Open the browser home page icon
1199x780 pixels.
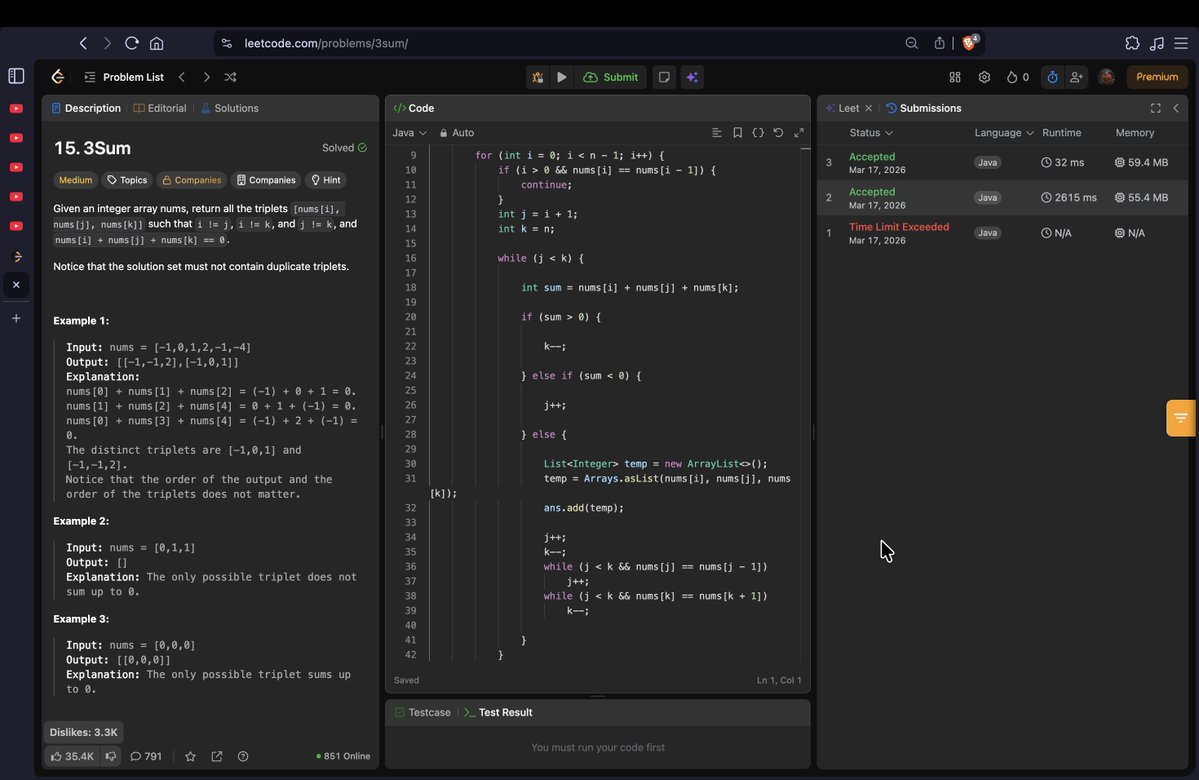point(156,44)
